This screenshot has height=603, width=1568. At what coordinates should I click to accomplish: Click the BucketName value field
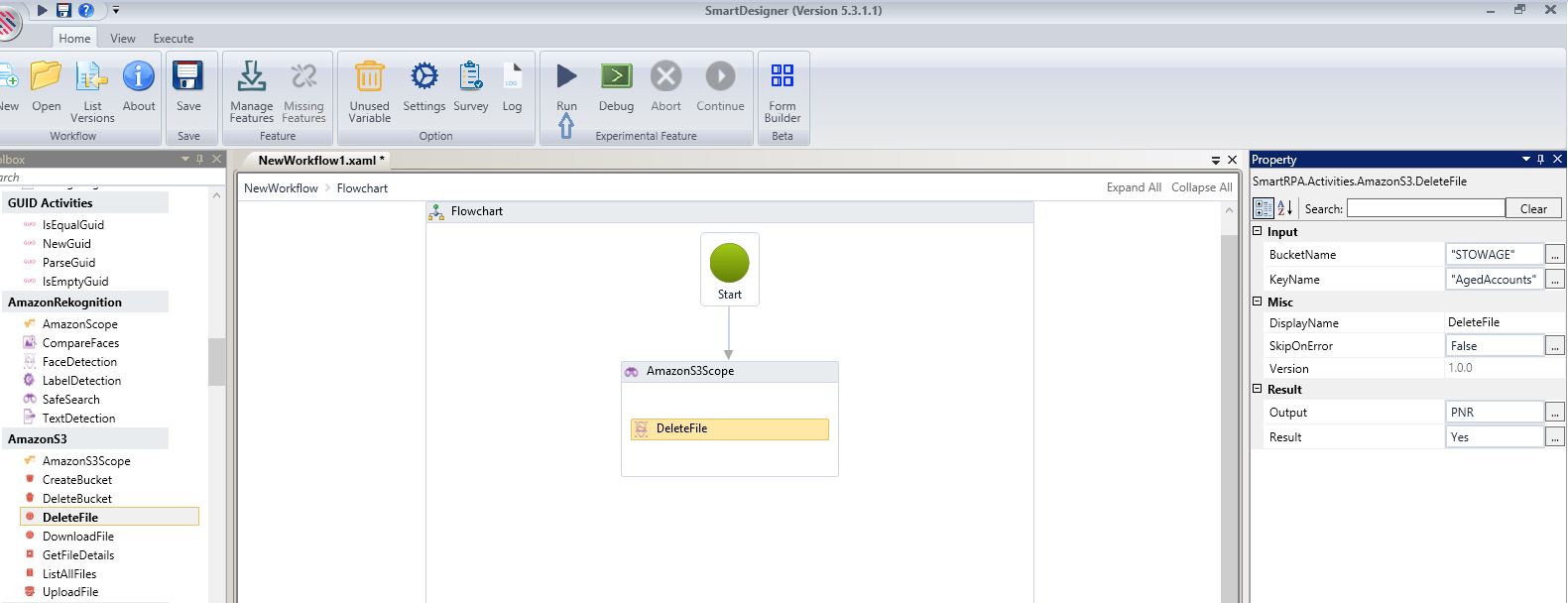[1495, 255]
